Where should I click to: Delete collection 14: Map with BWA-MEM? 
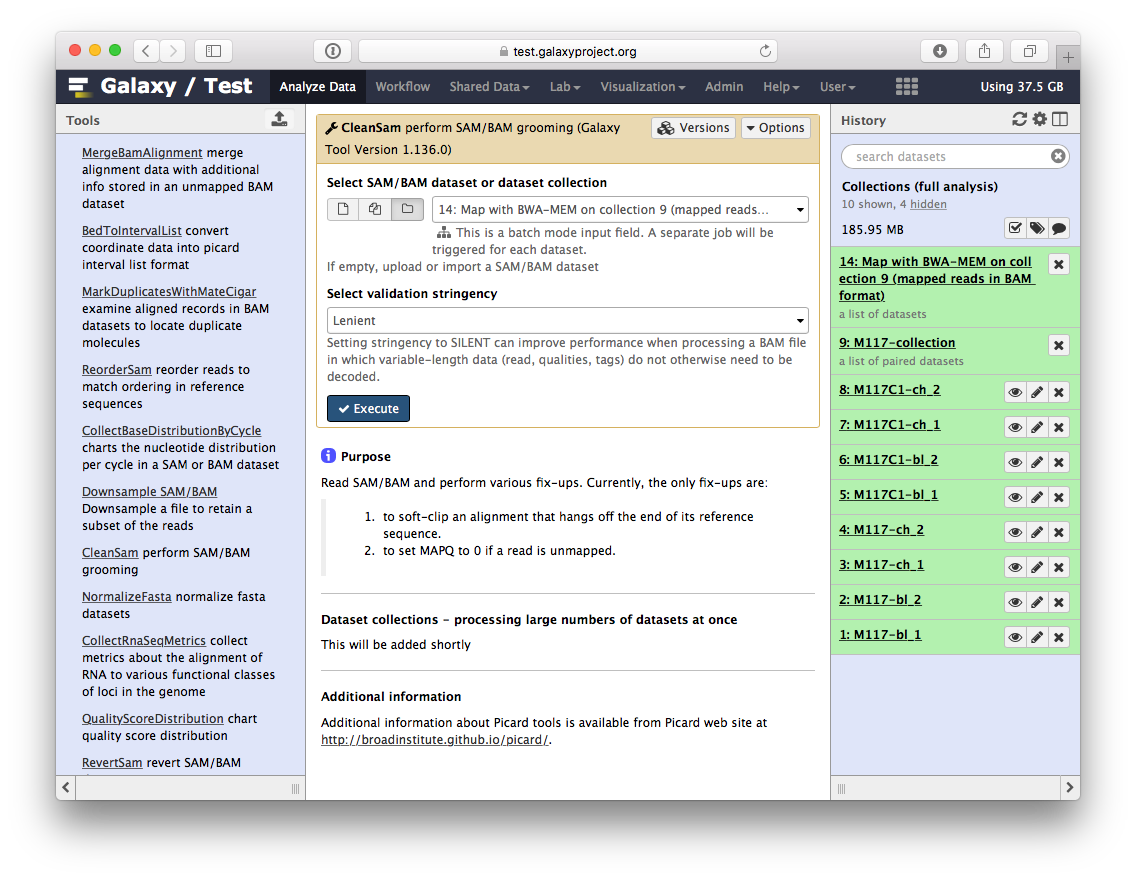(x=1058, y=264)
